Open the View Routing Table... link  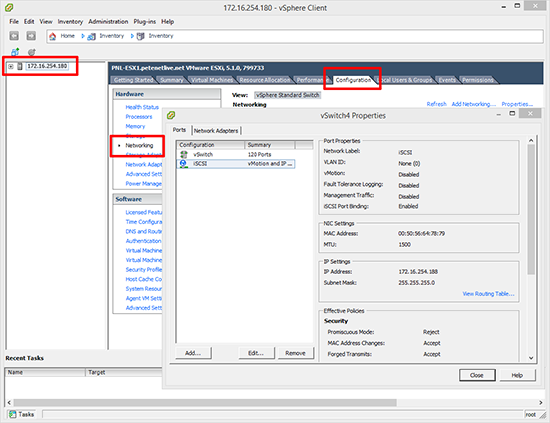tap(488, 294)
